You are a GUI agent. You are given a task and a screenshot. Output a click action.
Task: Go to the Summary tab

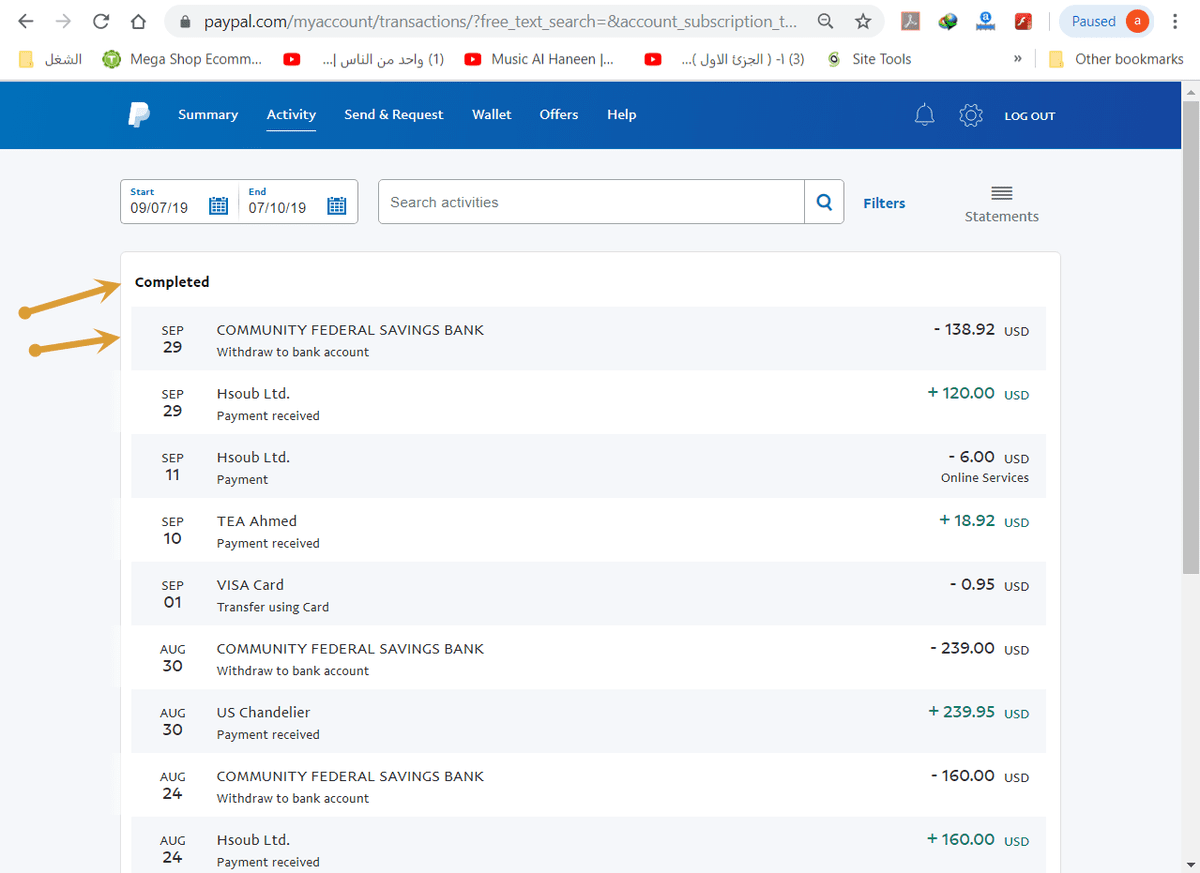tap(208, 115)
